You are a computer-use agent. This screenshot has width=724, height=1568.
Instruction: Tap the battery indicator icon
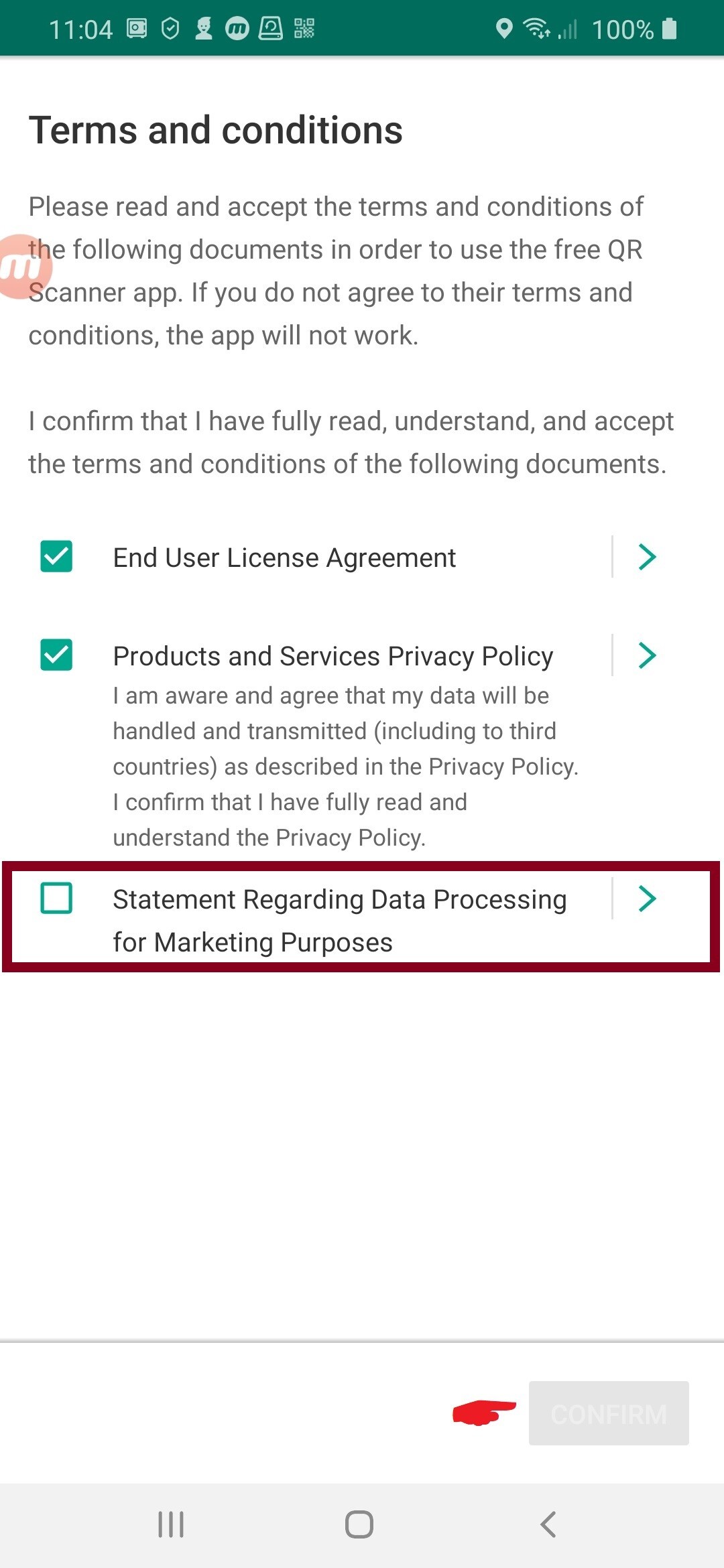[x=669, y=29]
